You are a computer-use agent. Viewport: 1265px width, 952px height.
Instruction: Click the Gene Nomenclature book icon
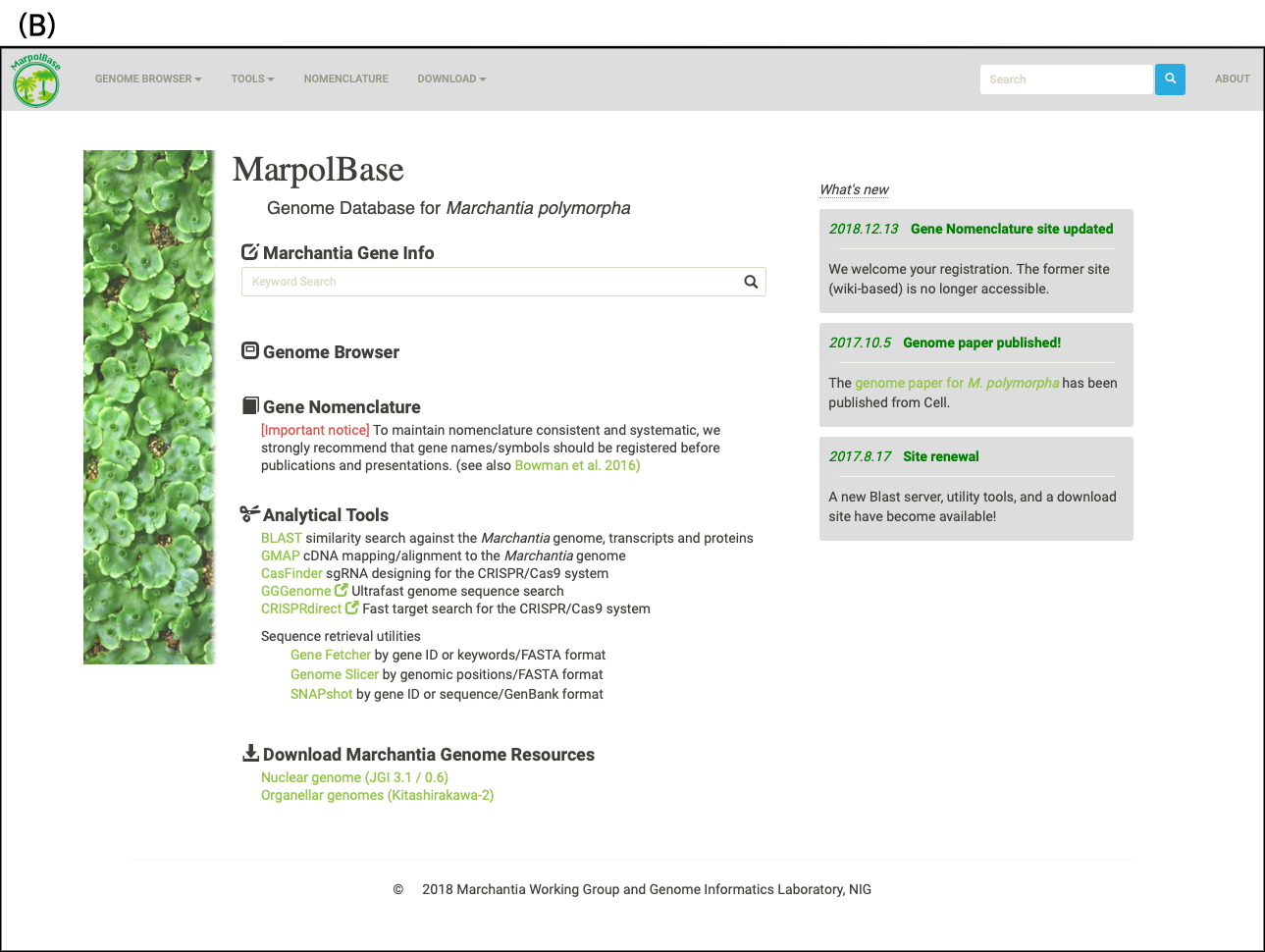pos(250,405)
